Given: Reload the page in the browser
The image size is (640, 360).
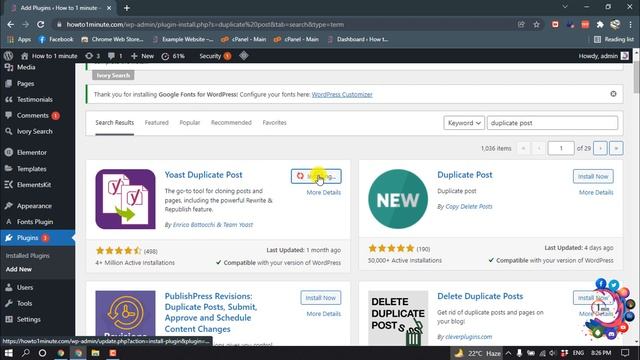Looking at the screenshot, I should 40,24.
